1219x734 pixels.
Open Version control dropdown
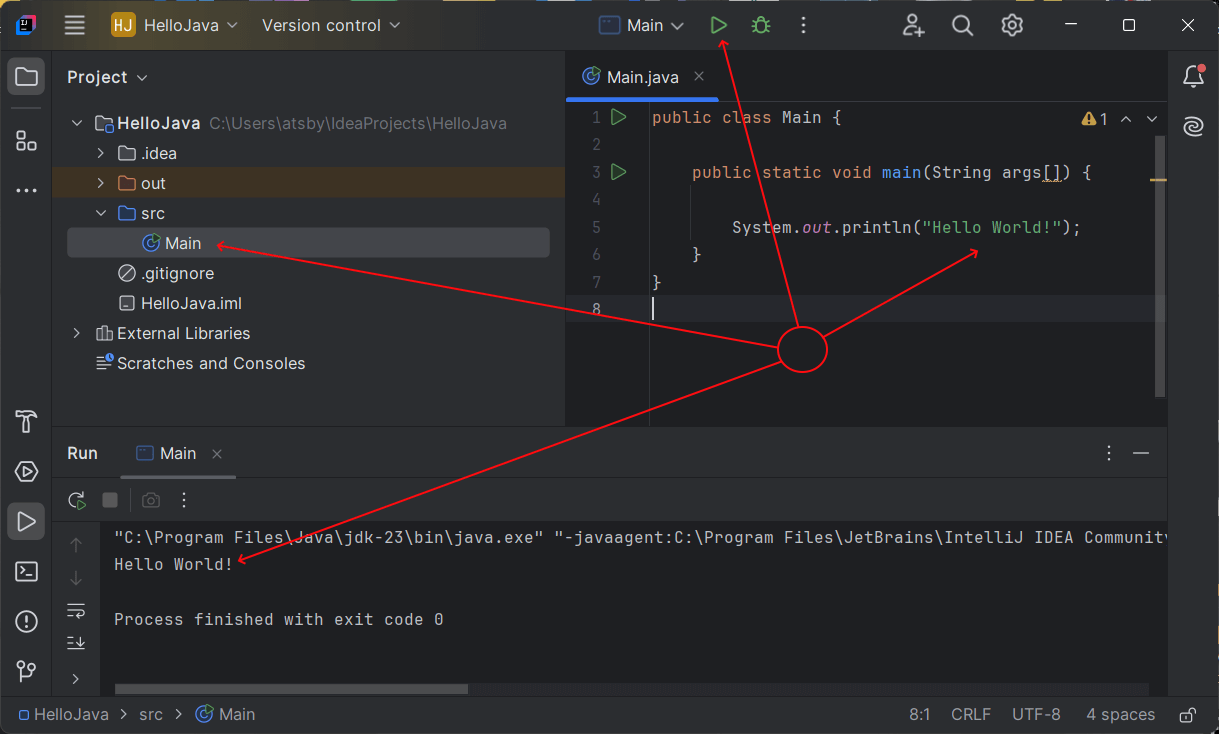point(331,25)
